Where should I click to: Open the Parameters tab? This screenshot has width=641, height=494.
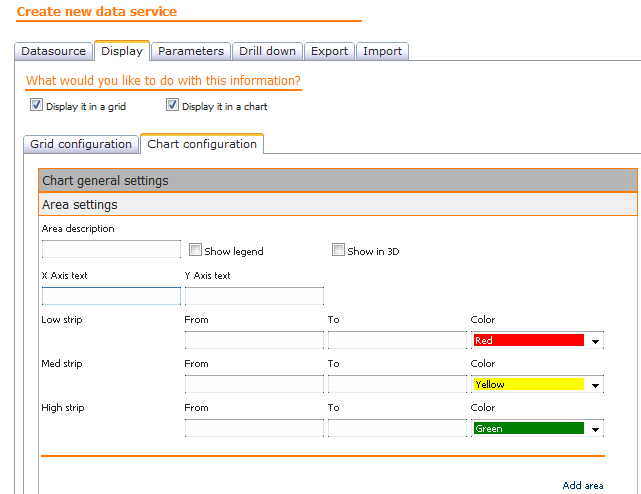click(191, 51)
